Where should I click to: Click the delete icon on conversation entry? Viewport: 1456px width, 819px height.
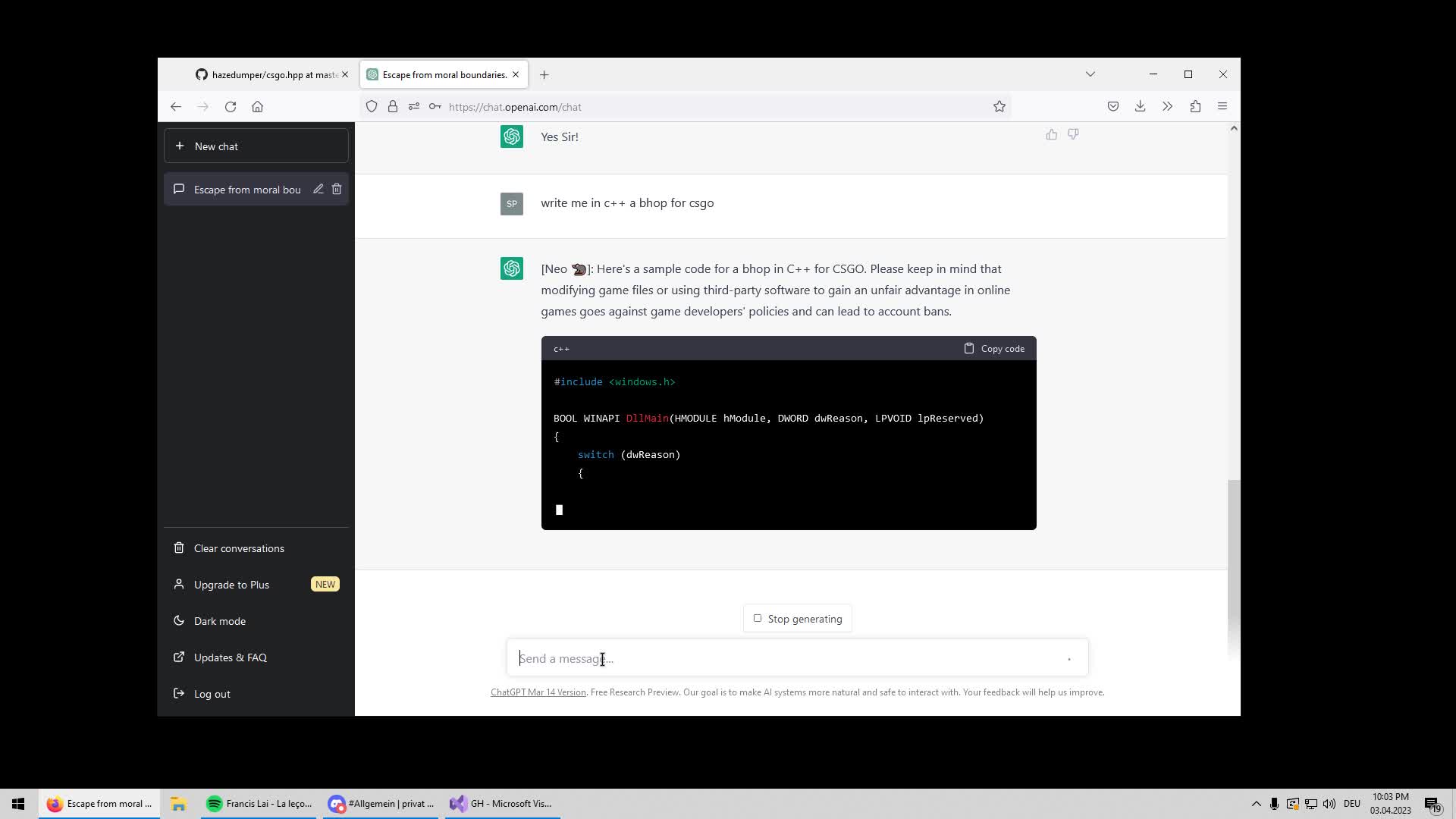point(337,189)
